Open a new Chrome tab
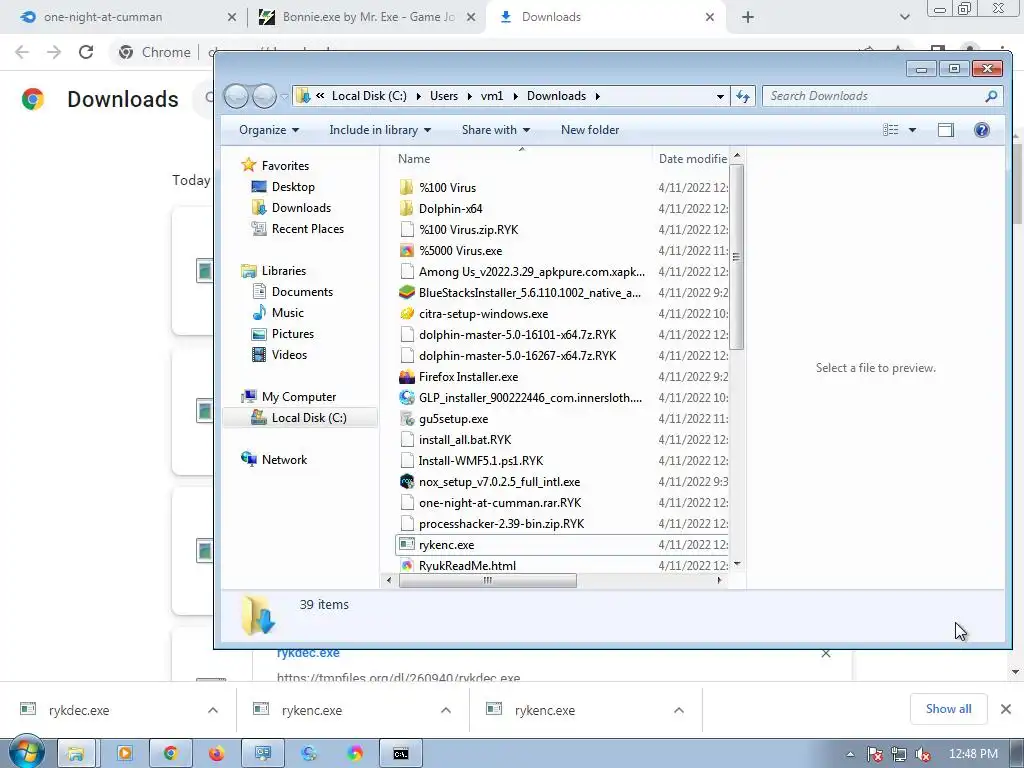The height and width of the screenshot is (768, 1024). tap(748, 17)
